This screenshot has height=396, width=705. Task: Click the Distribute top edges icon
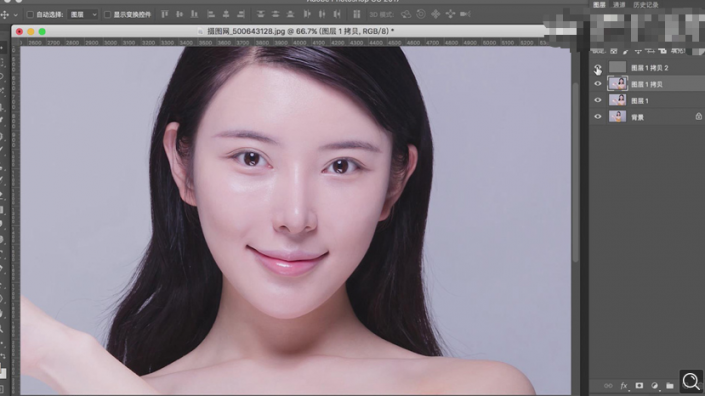click(260, 14)
